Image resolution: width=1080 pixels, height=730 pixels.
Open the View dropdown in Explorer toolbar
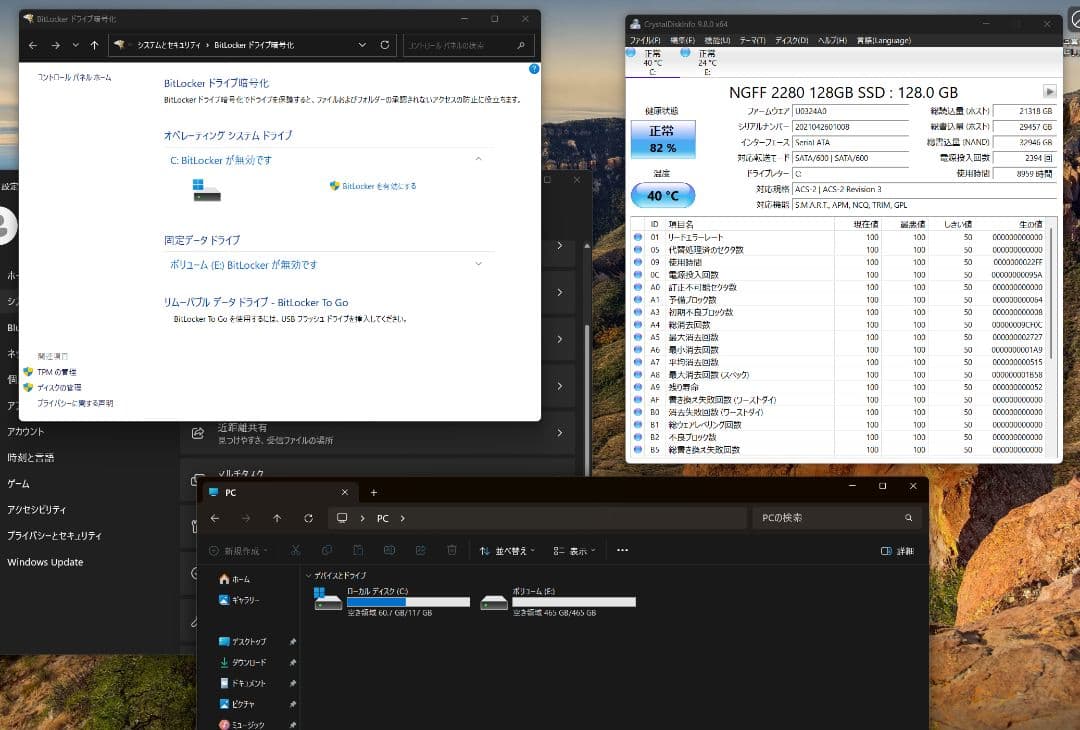point(574,551)
